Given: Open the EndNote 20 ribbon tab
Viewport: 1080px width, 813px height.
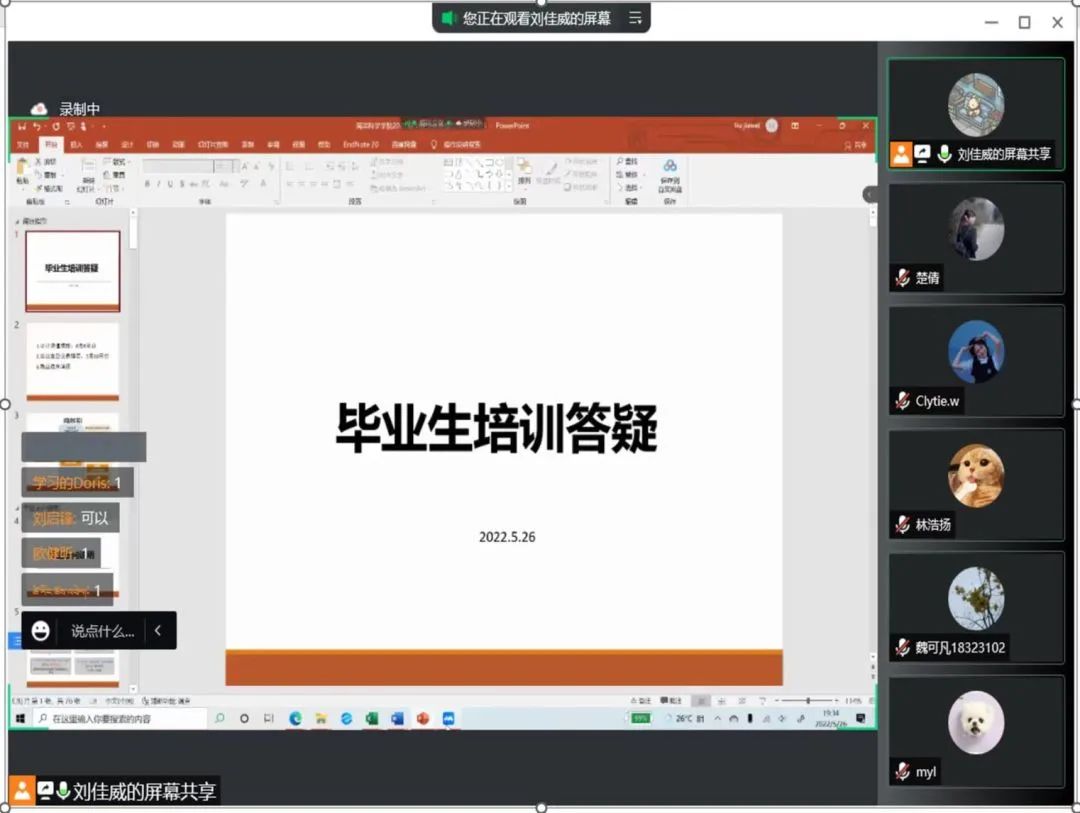Looking at the screenshot, I should pyautogui.click(x=360, y=145).
